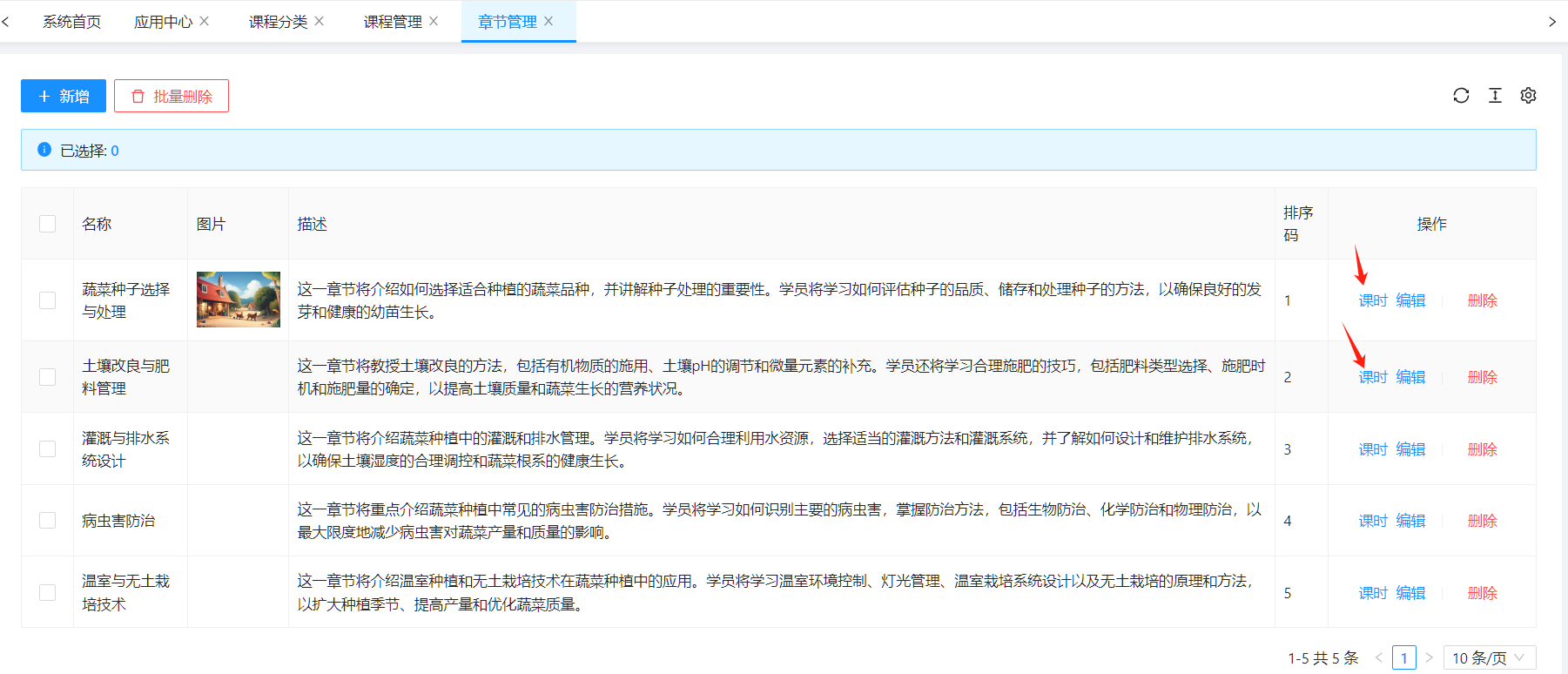The height and width of the screenshot is (674, 1568).
Task: Toggle the select-all checkbox in table header
Action: click(48, 224)
